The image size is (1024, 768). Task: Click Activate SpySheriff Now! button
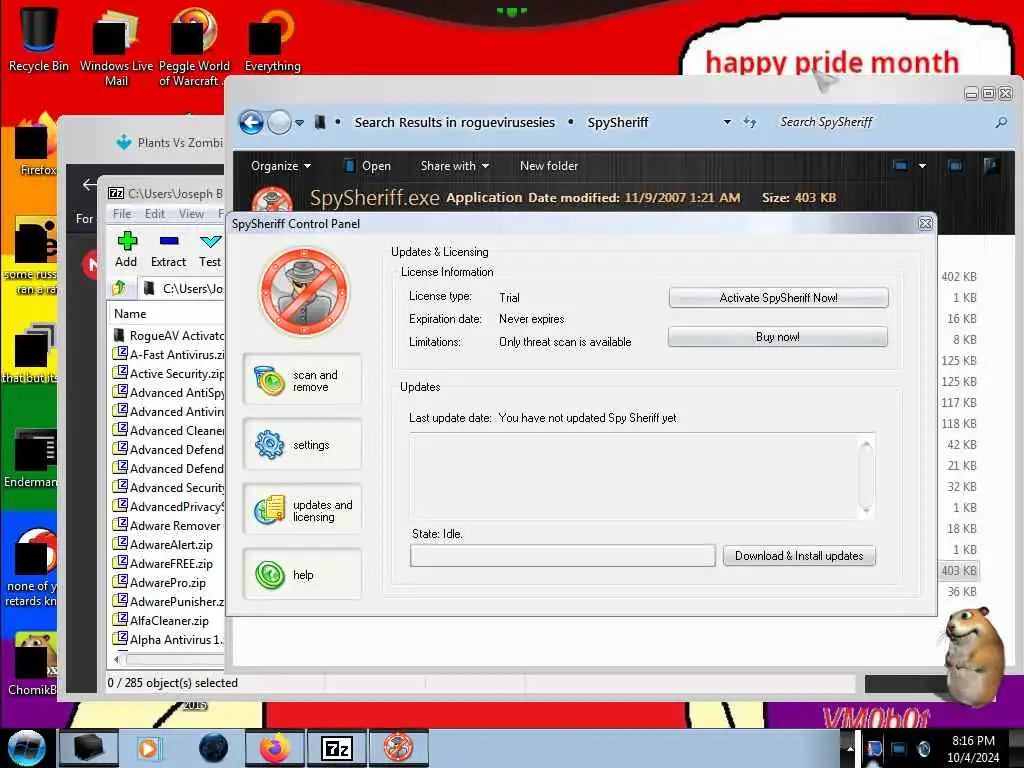coord(778,298)
